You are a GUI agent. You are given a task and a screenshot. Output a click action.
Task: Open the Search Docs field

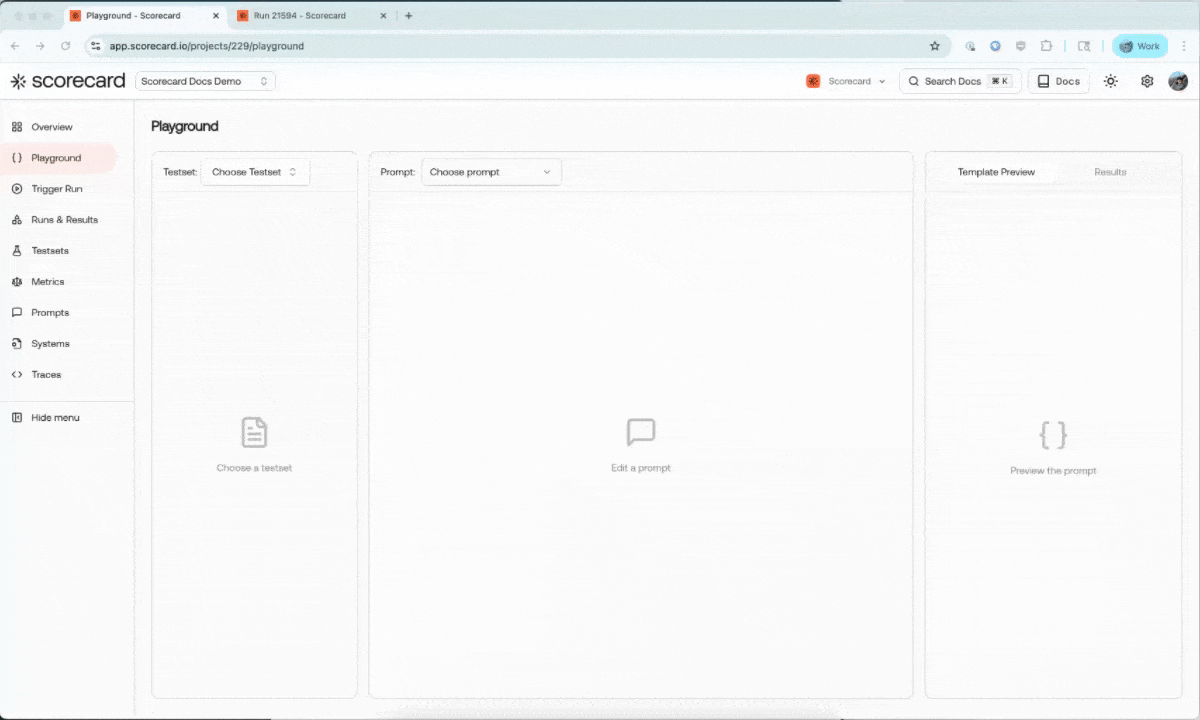pos(960,82)
